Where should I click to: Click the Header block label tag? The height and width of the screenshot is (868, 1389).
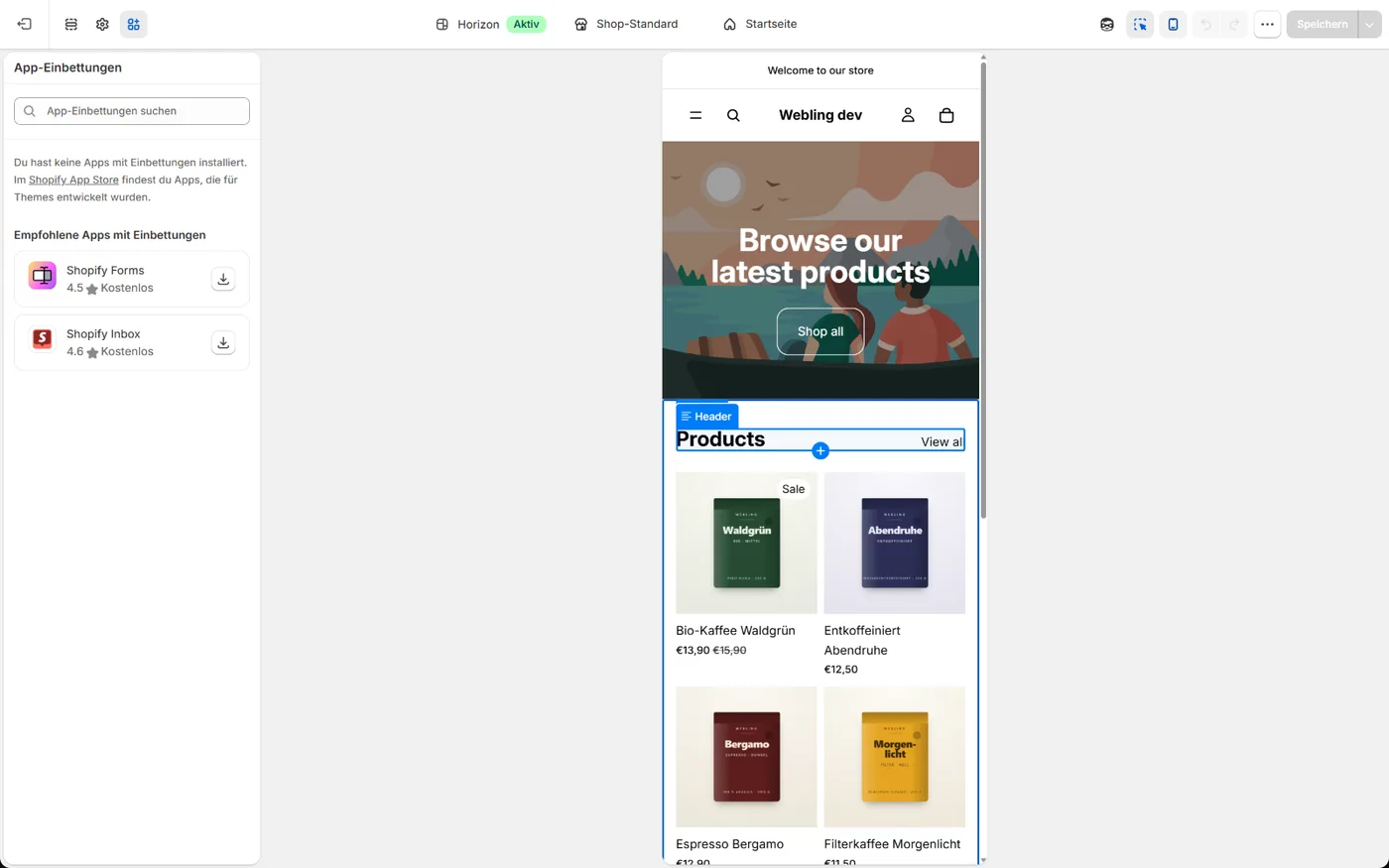(706, 417)
